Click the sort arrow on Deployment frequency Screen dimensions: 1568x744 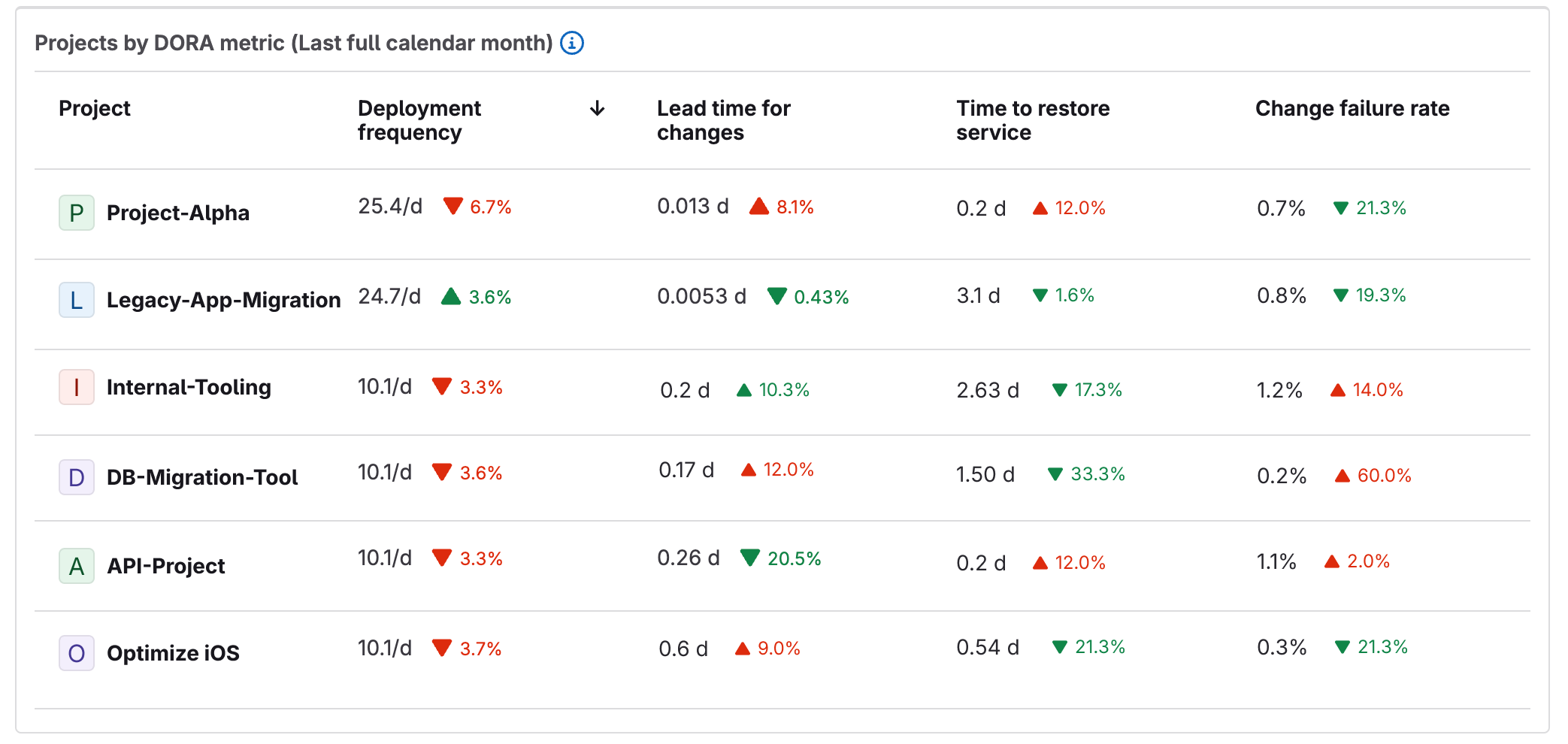[597, 108]
